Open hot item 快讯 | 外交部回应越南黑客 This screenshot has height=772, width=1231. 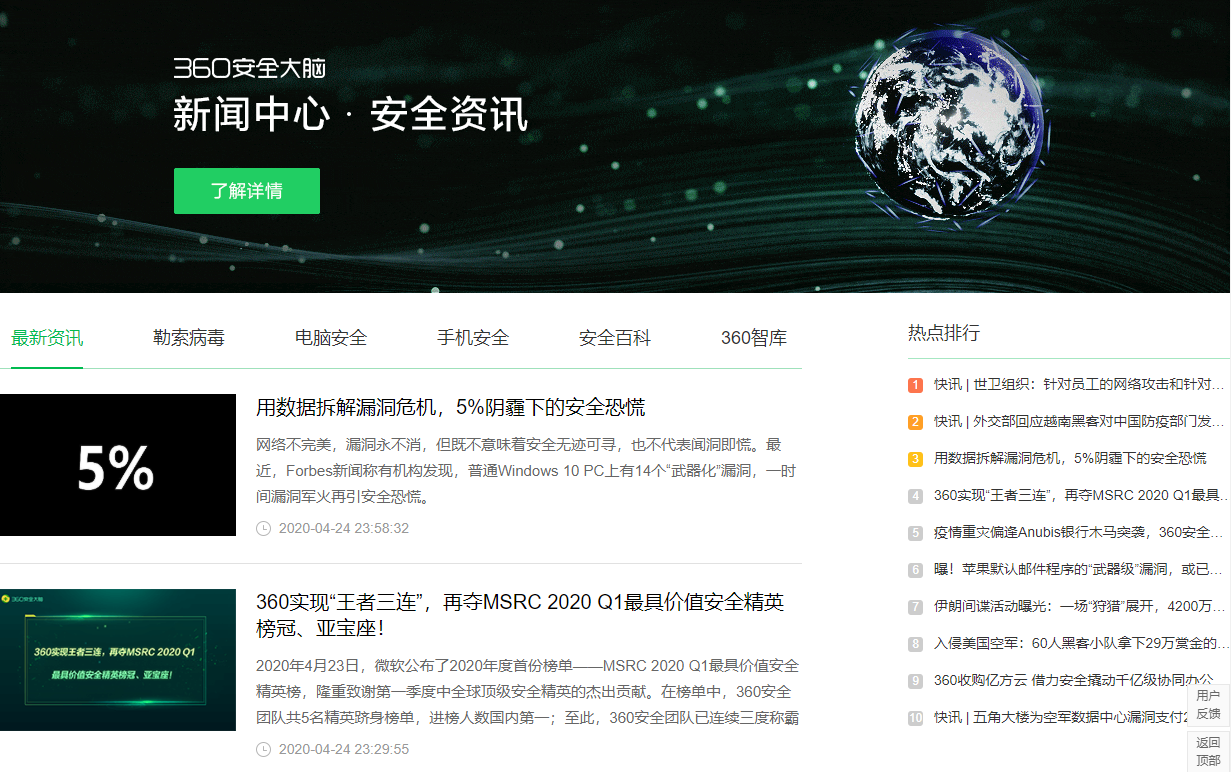pos(1079,421)
